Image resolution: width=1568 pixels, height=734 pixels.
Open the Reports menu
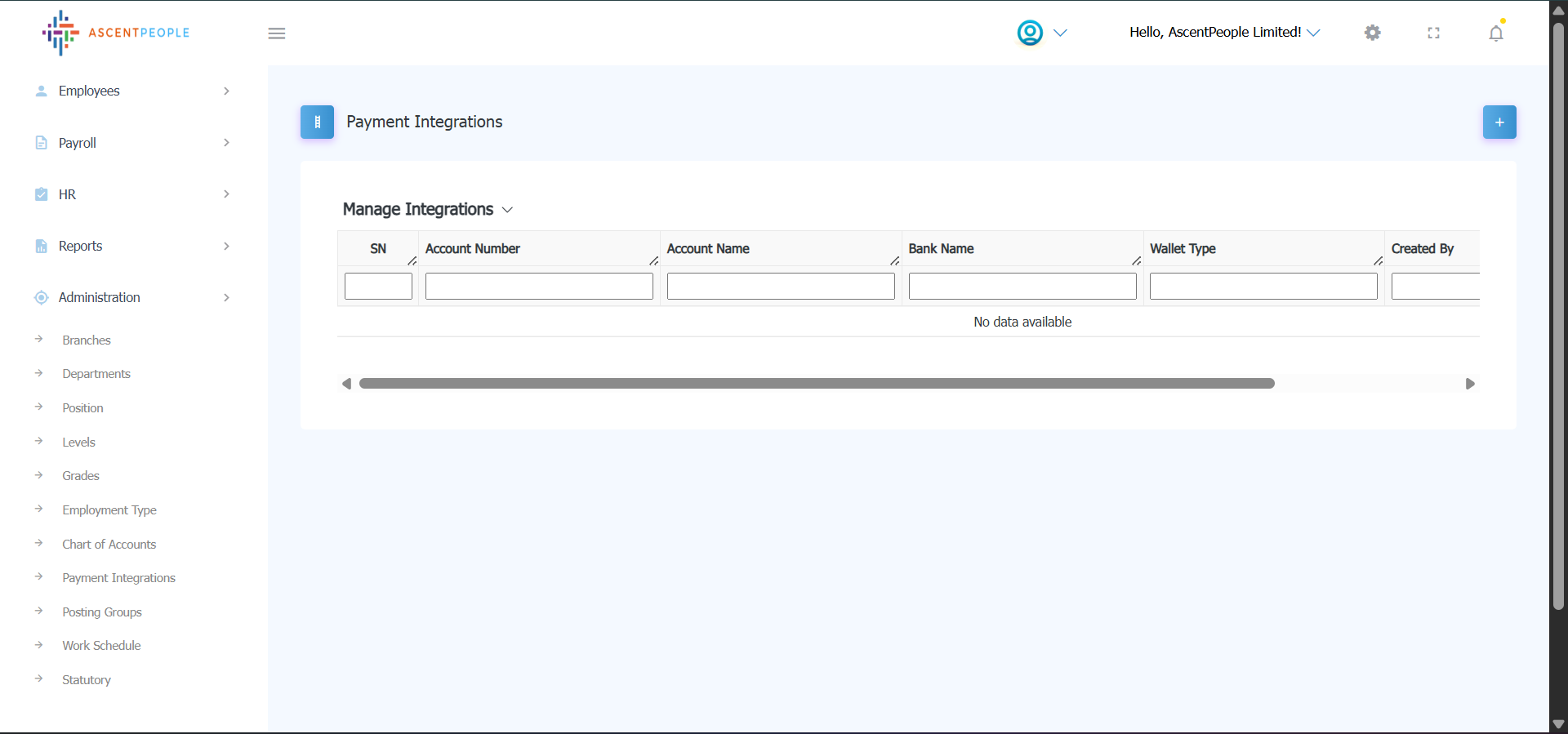[x=80, y=246]
